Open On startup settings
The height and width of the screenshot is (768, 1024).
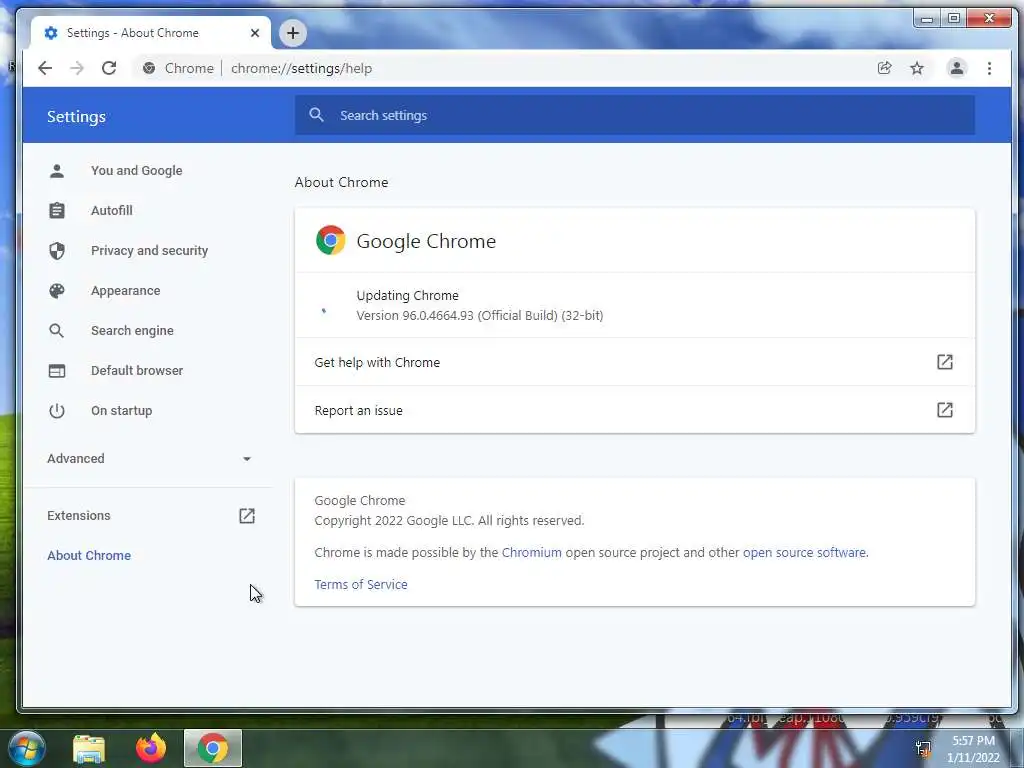(121, 411)
